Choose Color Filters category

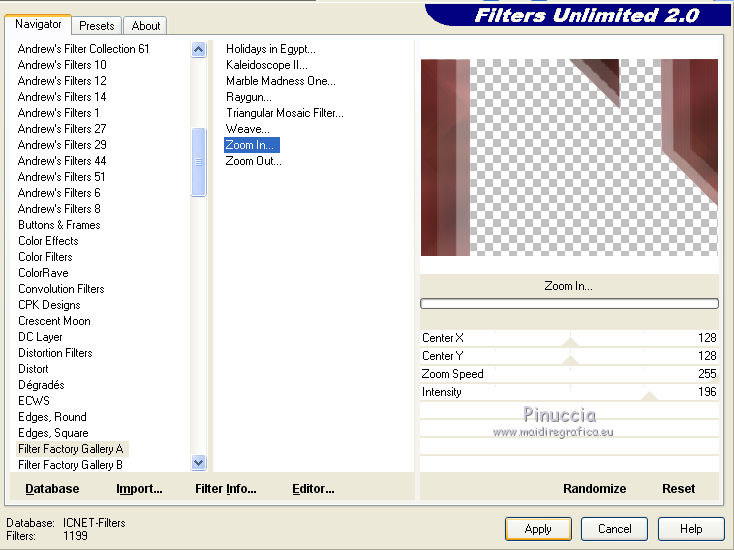click(x=45, y=257)
